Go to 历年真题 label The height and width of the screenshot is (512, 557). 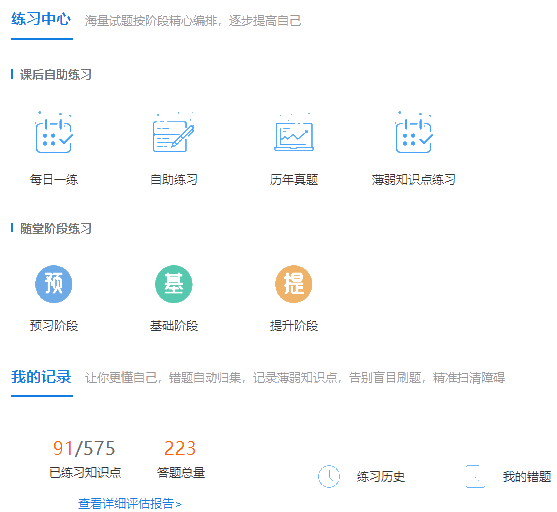click(x=294, y=179)
